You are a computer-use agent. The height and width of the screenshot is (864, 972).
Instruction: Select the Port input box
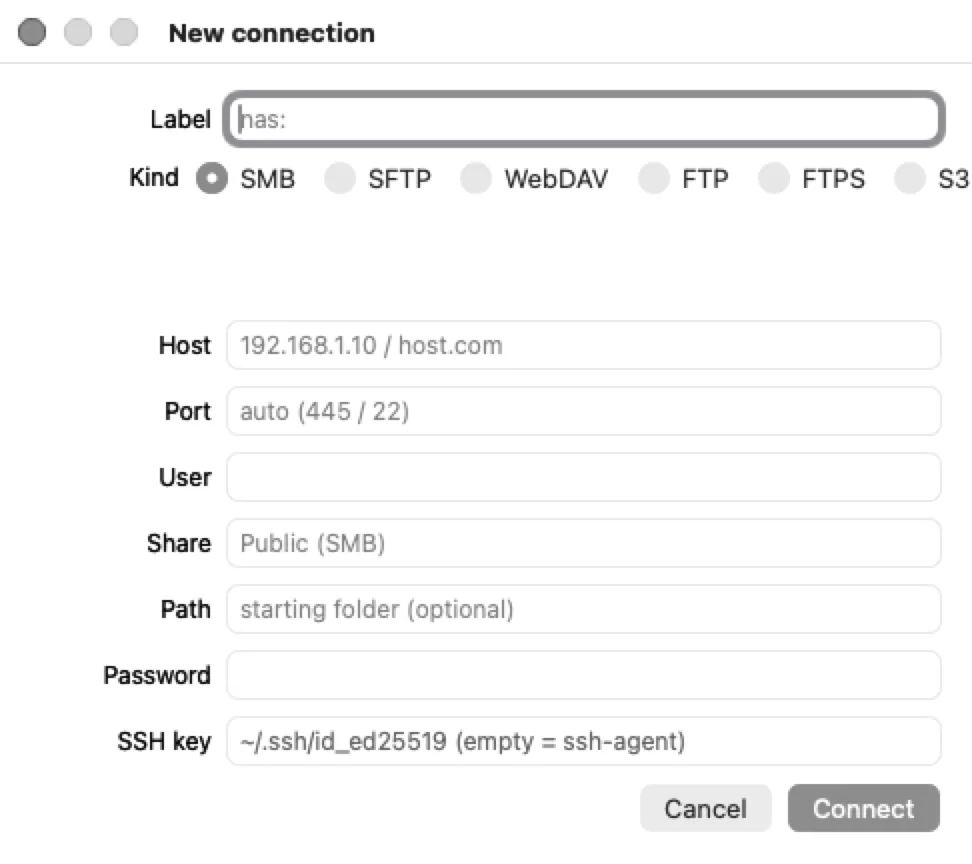pos(583,412)
